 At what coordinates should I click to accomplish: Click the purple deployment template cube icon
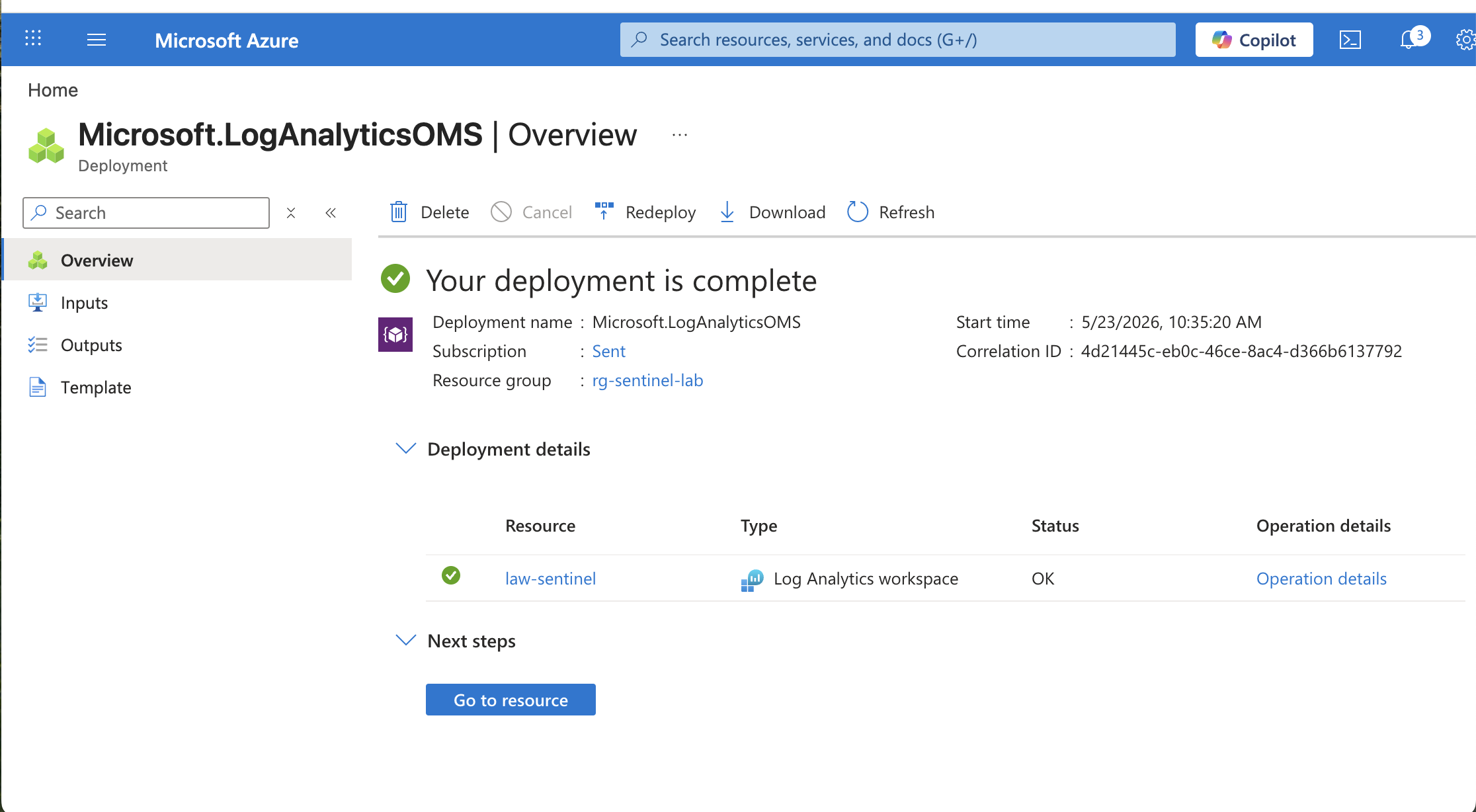pos(395,335)
